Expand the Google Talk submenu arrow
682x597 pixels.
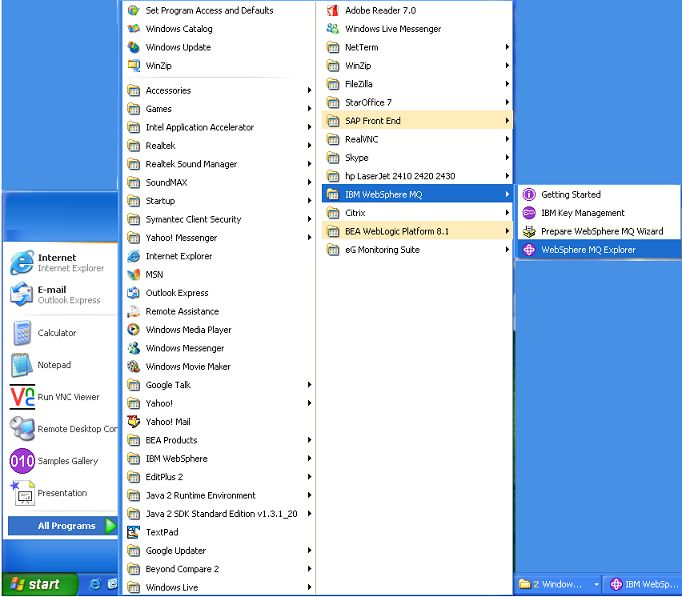pyautogui.click(x=309, y=385)
